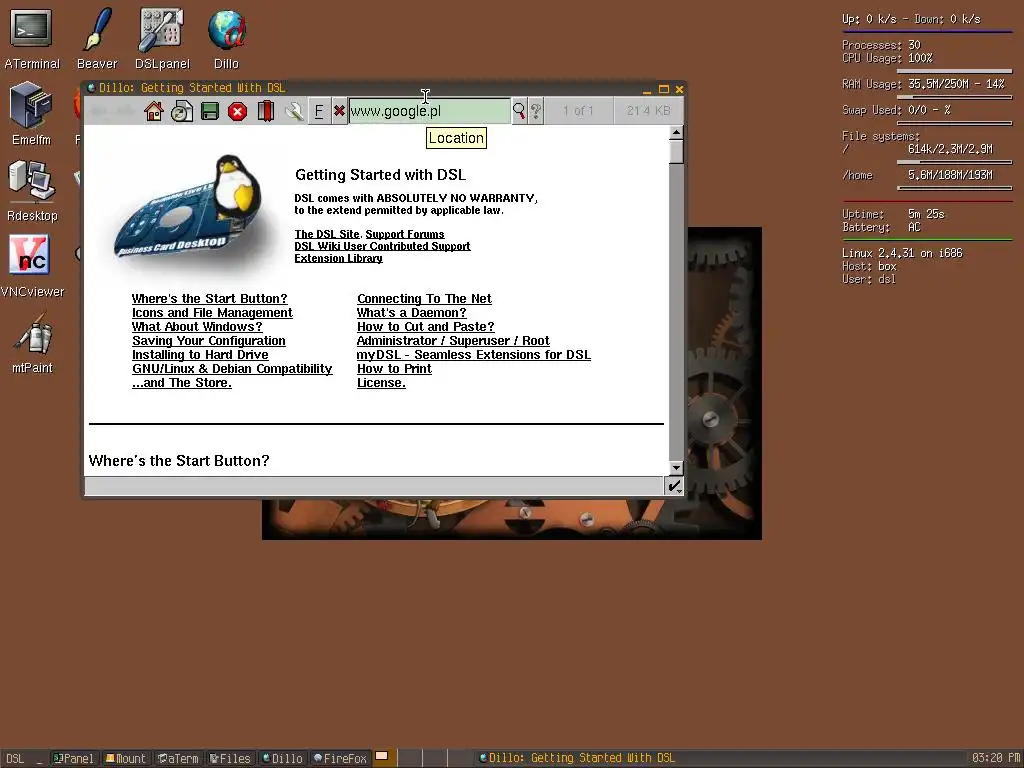Click the vertical scrollbar thumb
This screenshot has width=1024, height=768.
(676, 152)
